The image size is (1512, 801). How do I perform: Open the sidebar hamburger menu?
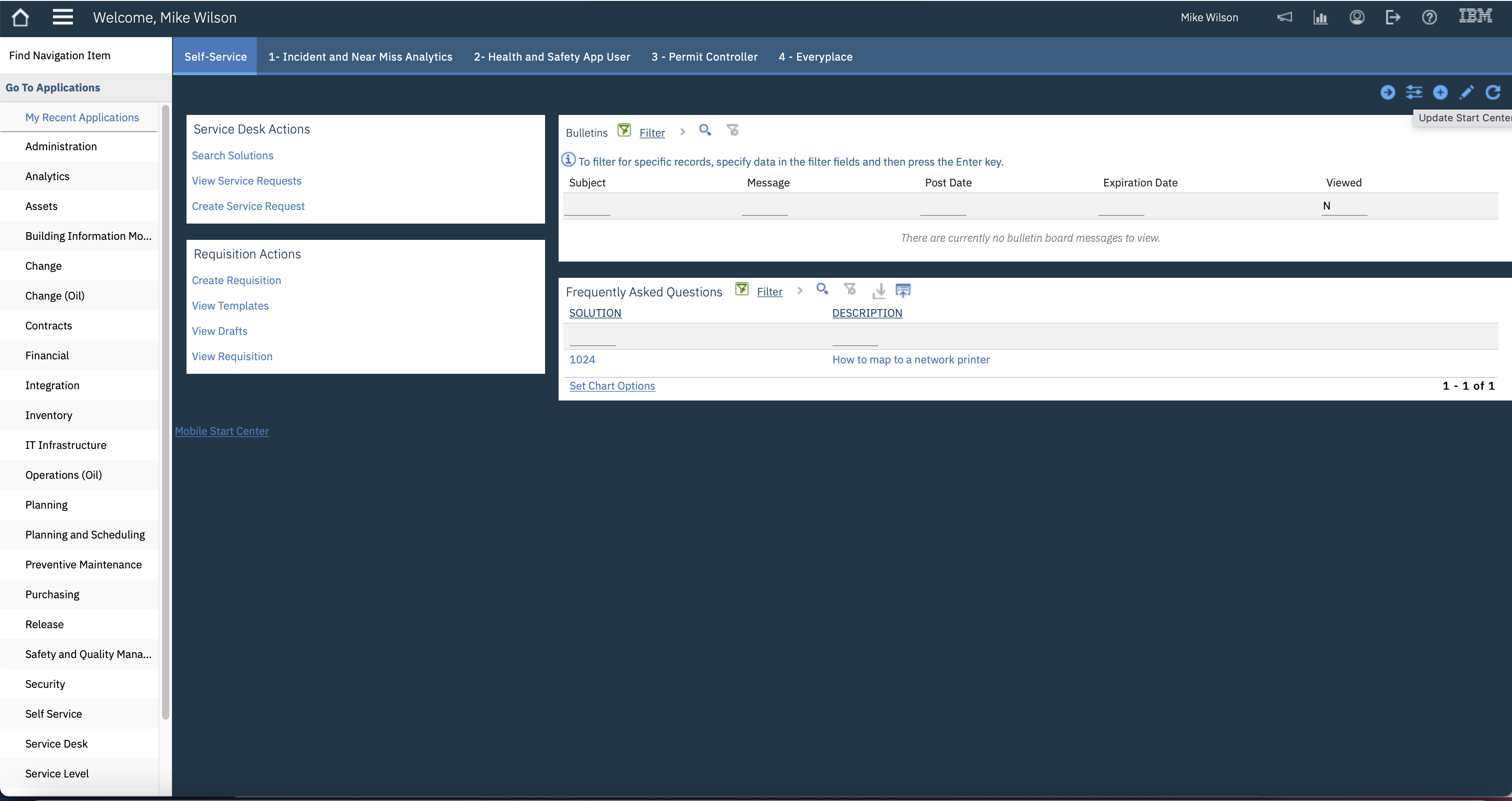[63, 17]
